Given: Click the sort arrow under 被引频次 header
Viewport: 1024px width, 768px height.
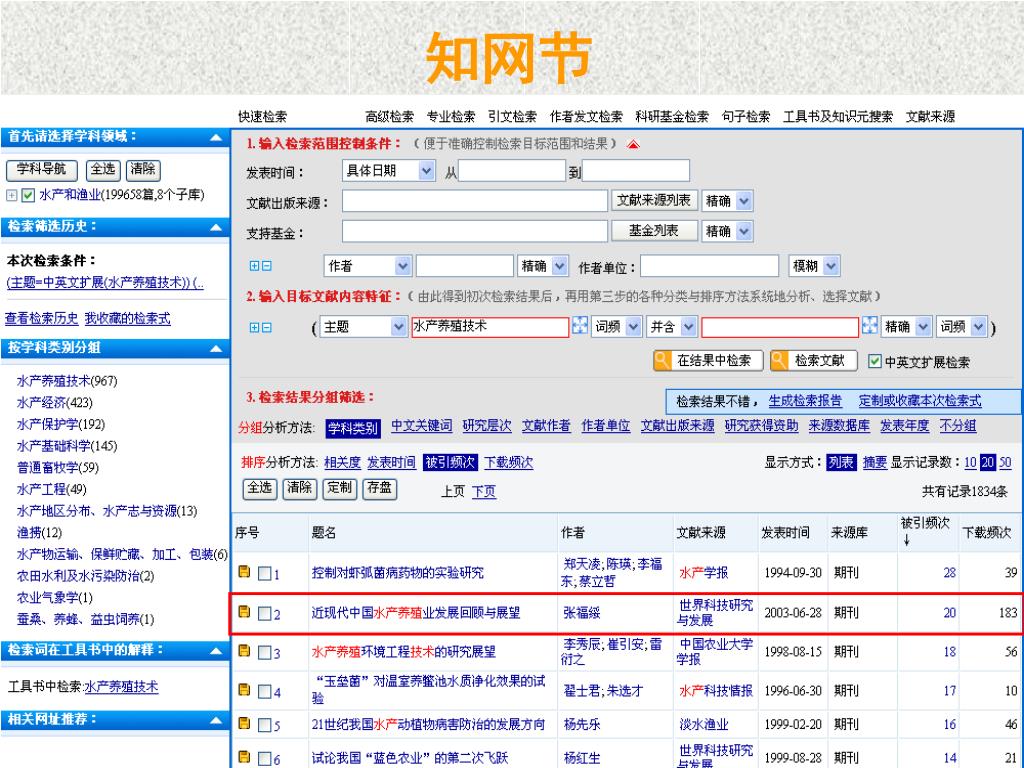Looking at the screenshot, I should click(906, 541).
